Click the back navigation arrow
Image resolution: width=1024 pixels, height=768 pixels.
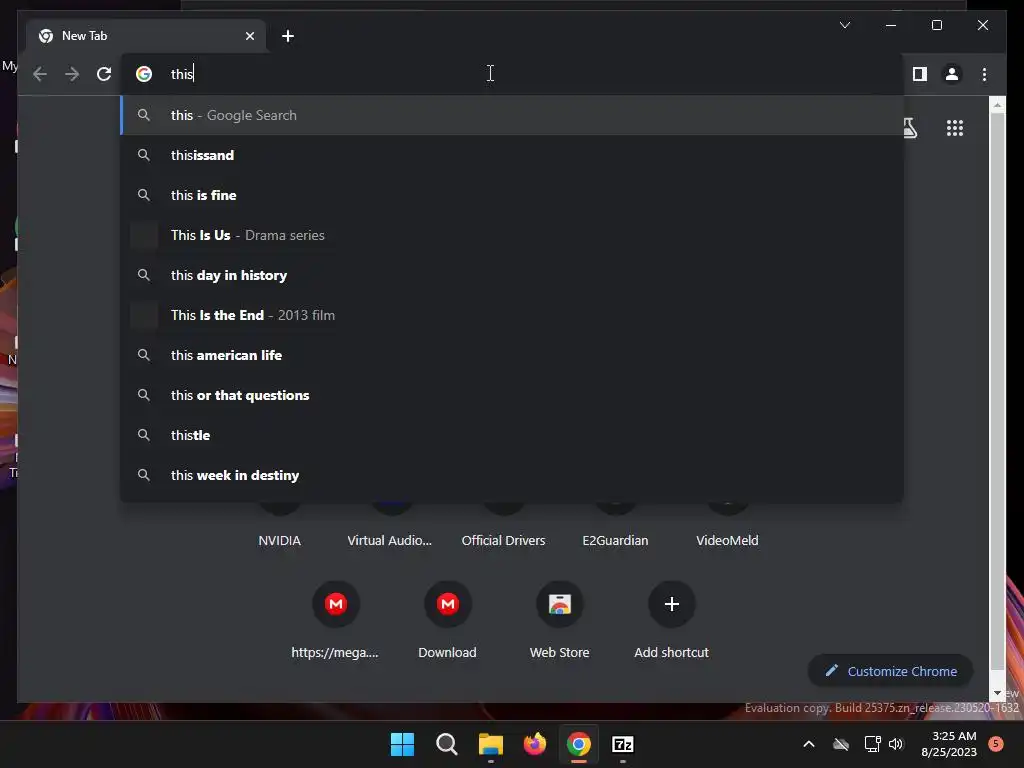point(40,74)
